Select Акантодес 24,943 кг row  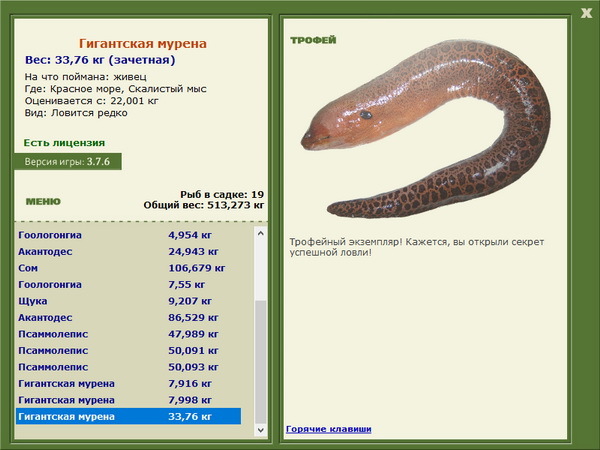pos(129,251)
